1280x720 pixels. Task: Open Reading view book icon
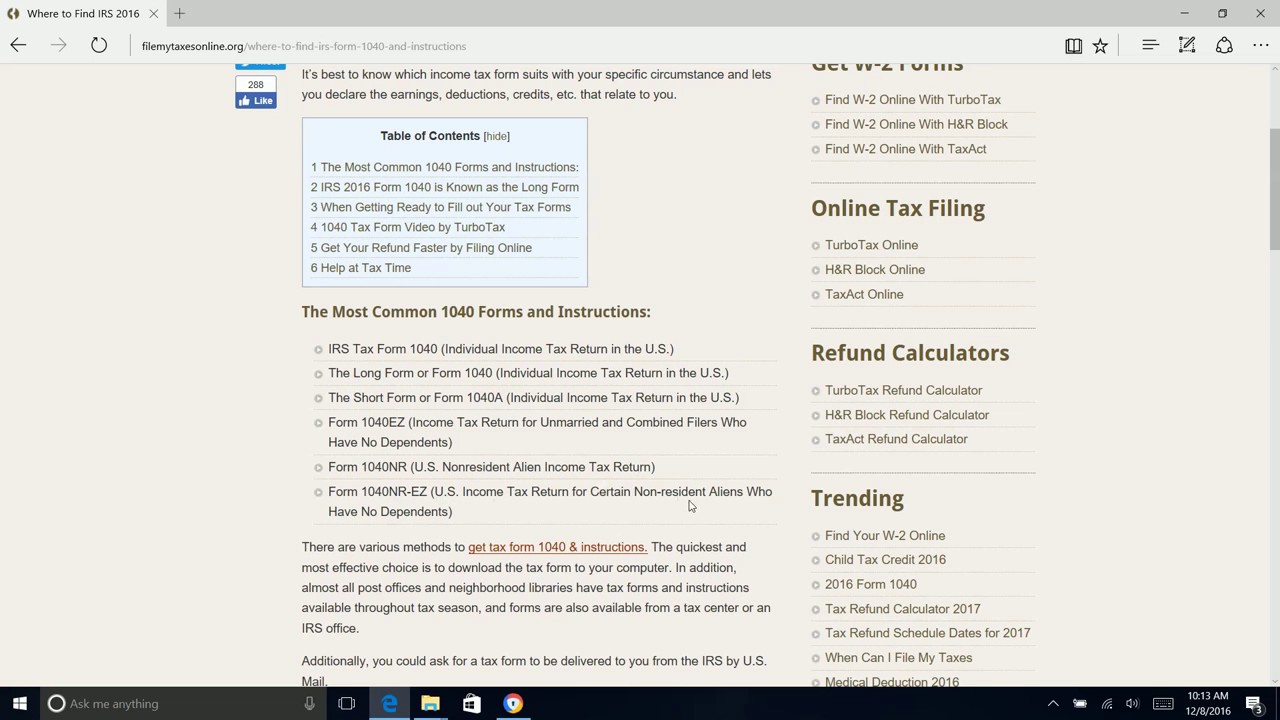point(1073,45)
